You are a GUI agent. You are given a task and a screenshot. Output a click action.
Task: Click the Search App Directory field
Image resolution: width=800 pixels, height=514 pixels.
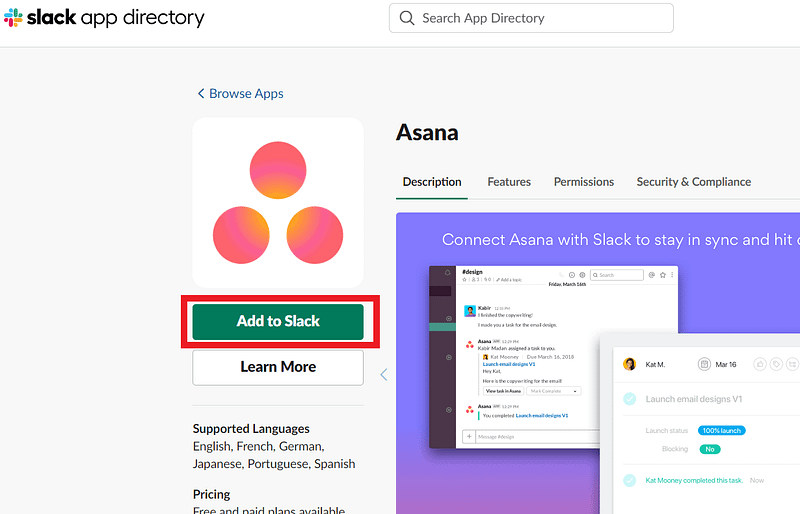point(531,18)
